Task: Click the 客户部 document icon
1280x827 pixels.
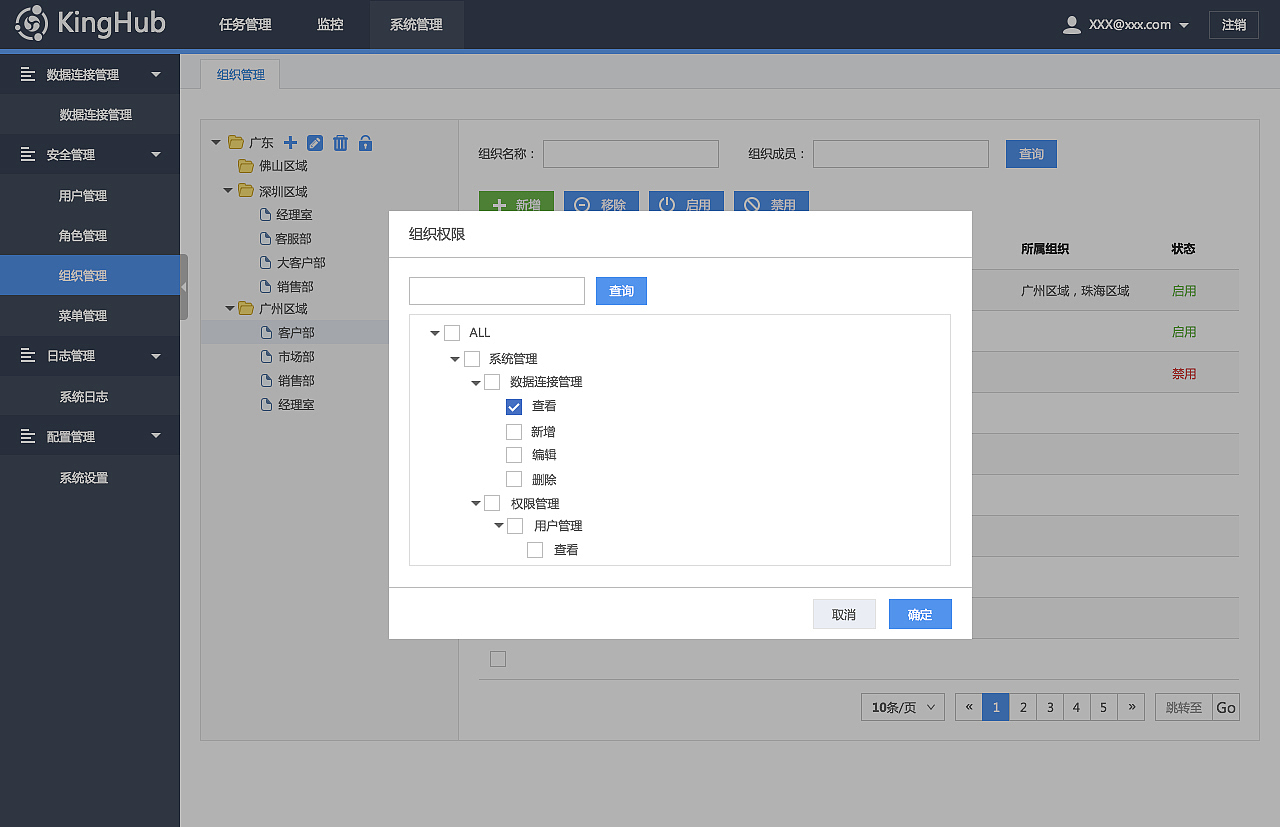Action: (x=265, y=332)
